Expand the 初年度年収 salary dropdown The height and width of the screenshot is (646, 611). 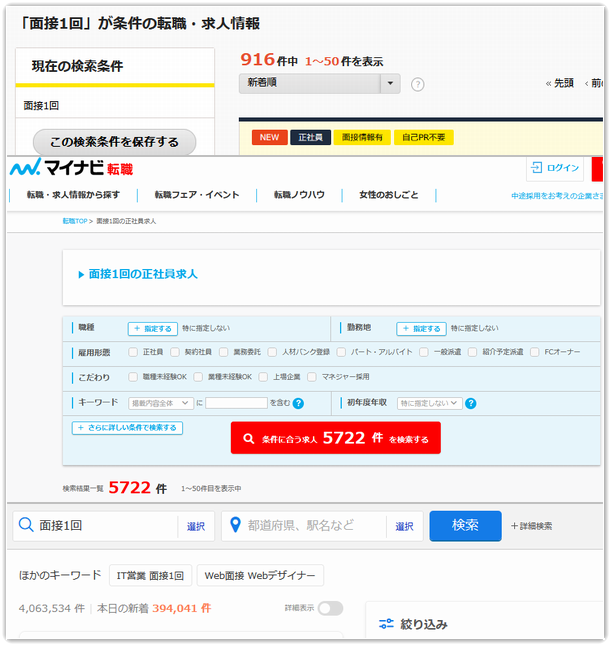pos(429,403)
